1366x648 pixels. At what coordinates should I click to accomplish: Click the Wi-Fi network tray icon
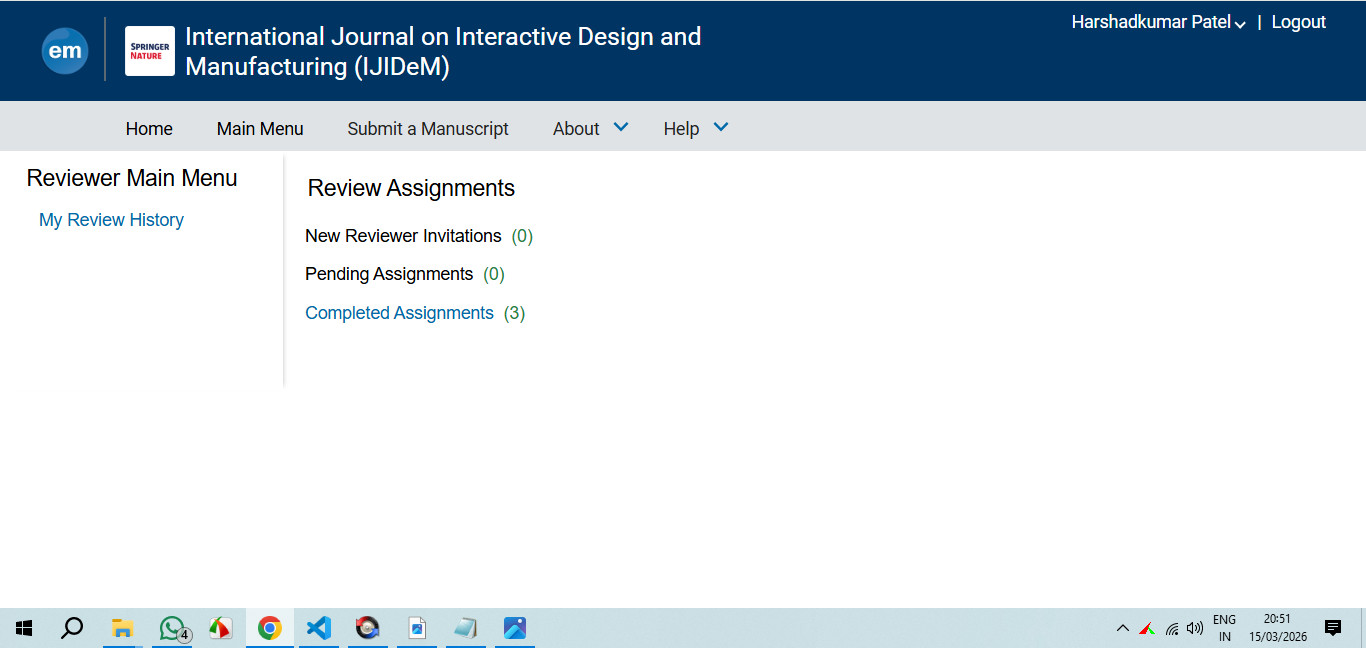tap(1172, 628)
